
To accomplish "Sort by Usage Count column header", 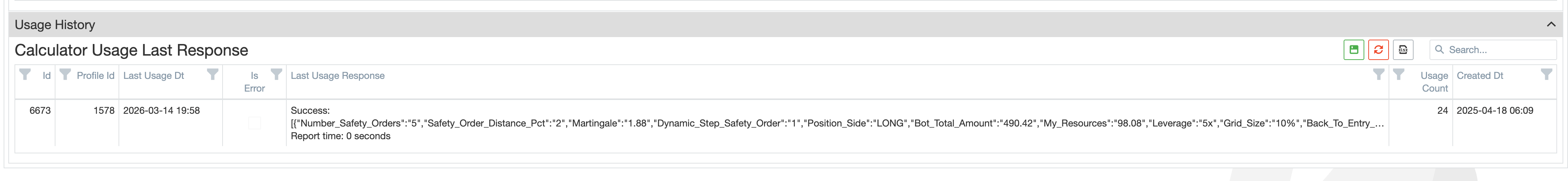I will (x=1434, y=82).
